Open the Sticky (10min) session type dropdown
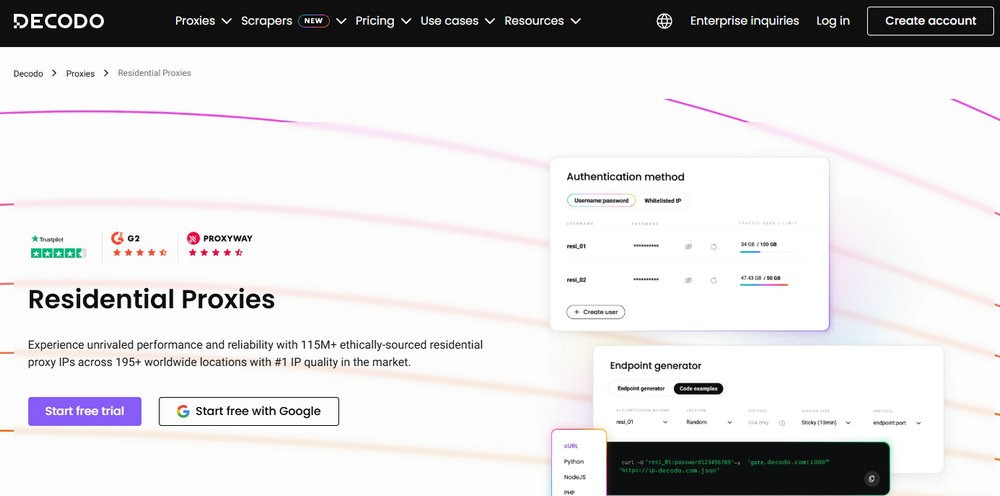 coord(826,422)
